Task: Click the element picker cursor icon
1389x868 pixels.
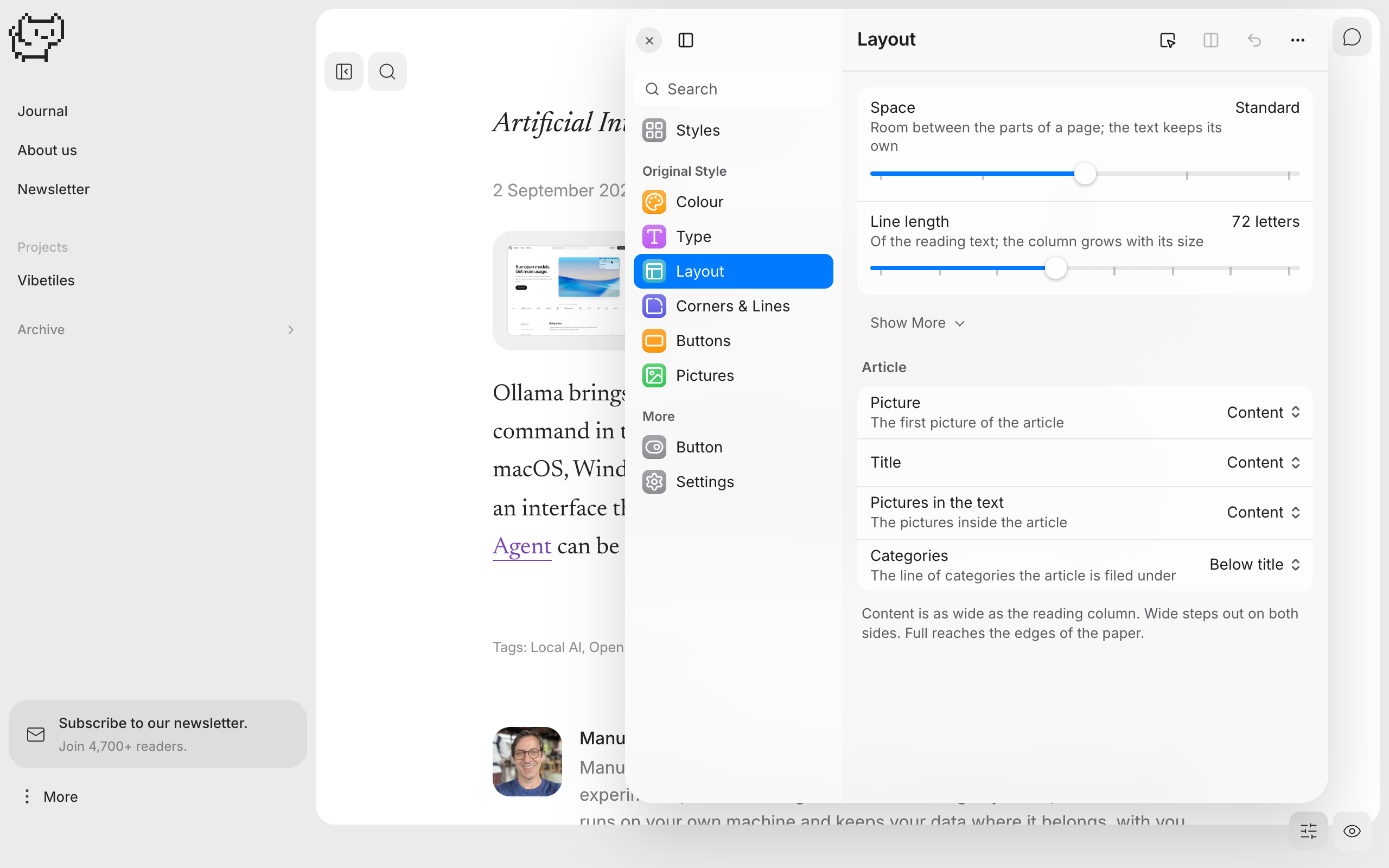Action: click(x=1168, y=40)
